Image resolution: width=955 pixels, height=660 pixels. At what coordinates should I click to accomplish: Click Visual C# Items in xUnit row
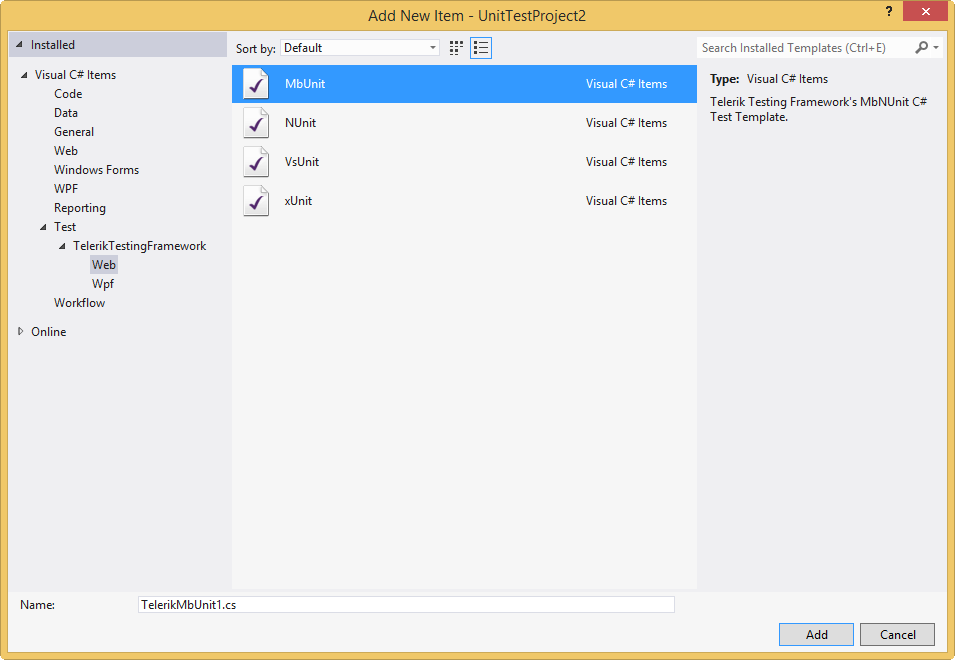[x=626, y=201]
